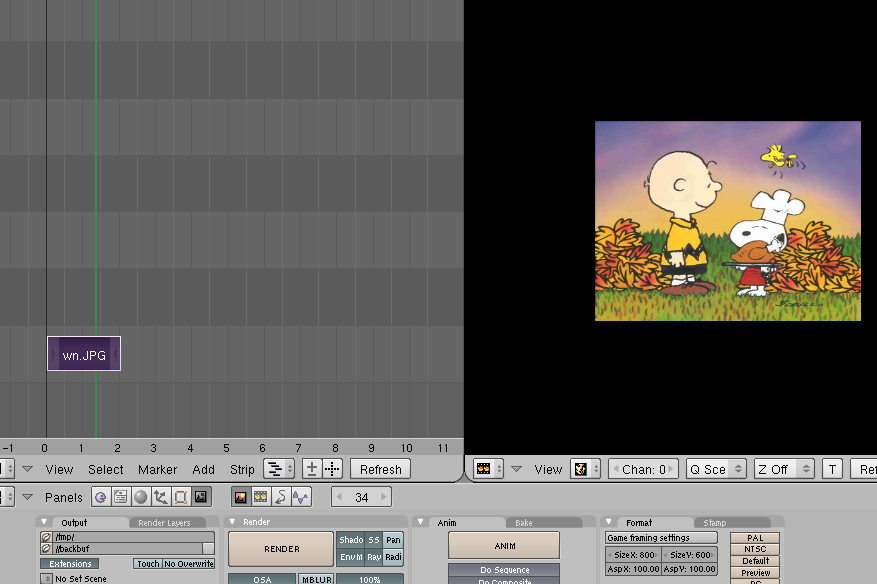Open the Add menu

click(x=204, y=469)
